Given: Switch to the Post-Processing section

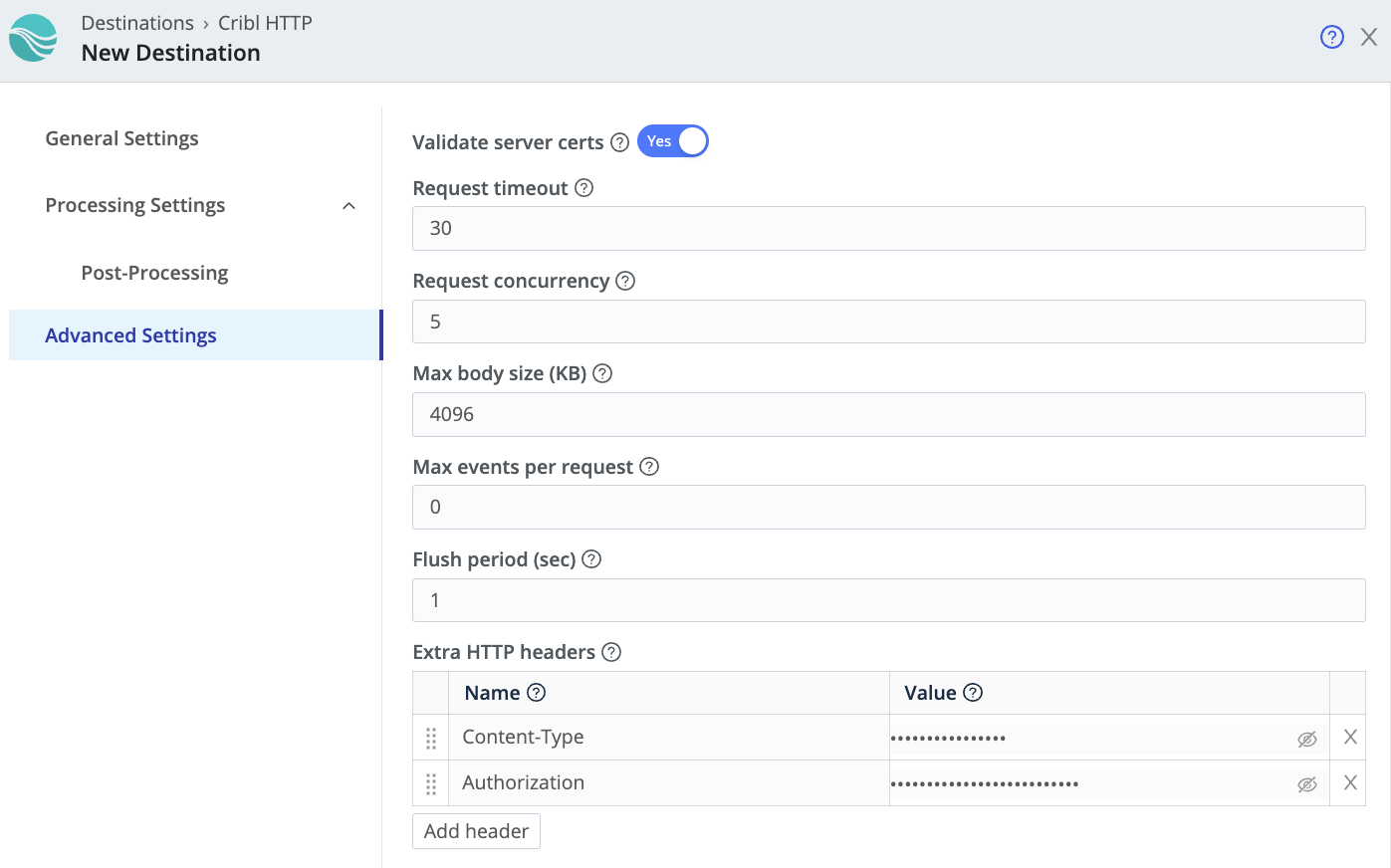Looking at the screenshot, I should (154, 272).
